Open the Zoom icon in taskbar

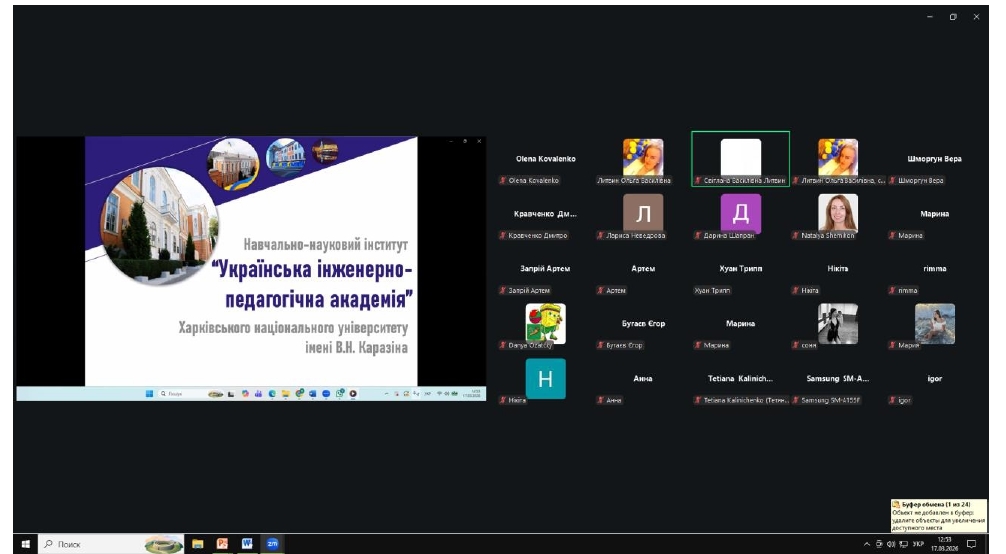point(272,544)
